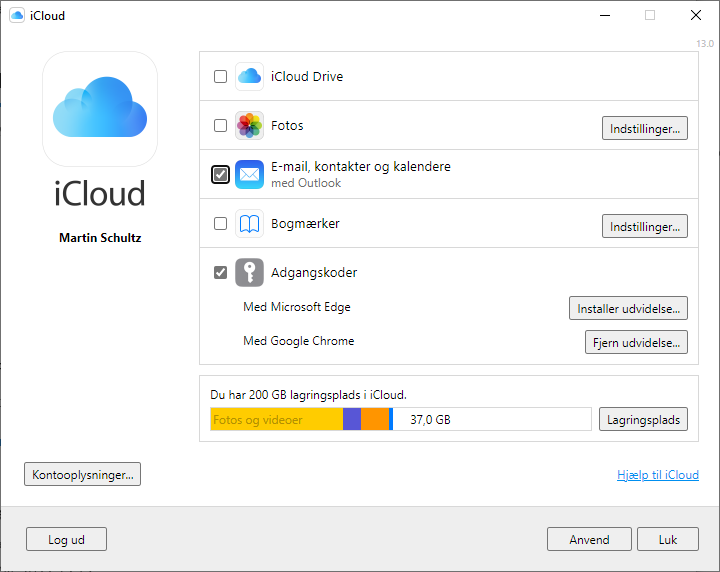This screenshot has width=720, height=572.
Task: Click the 'med Outlook' subtitle
Action: click(306, 183)
